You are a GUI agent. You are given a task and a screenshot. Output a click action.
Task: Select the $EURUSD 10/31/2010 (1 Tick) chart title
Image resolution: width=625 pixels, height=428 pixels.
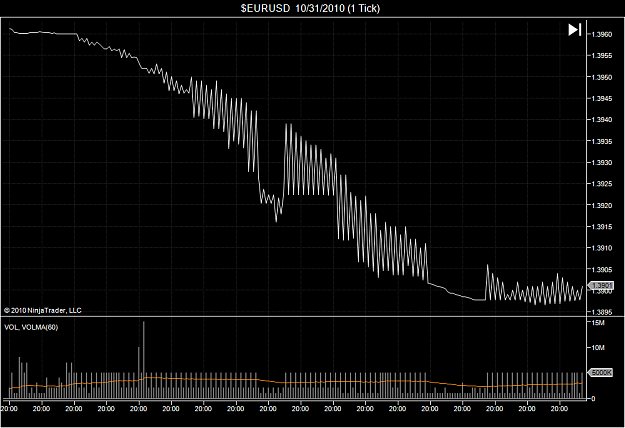coord(310,8)
